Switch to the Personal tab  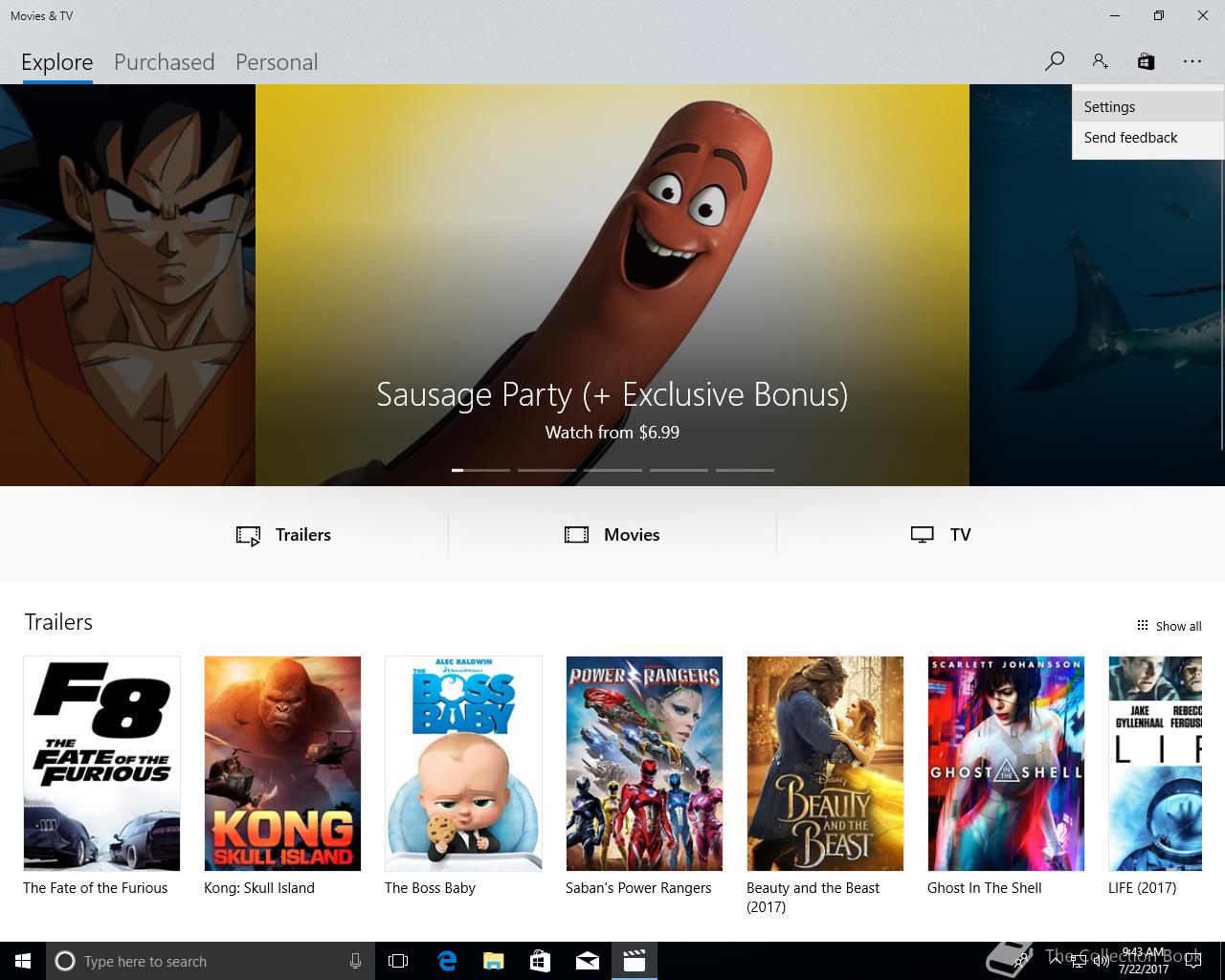(277, 62)
